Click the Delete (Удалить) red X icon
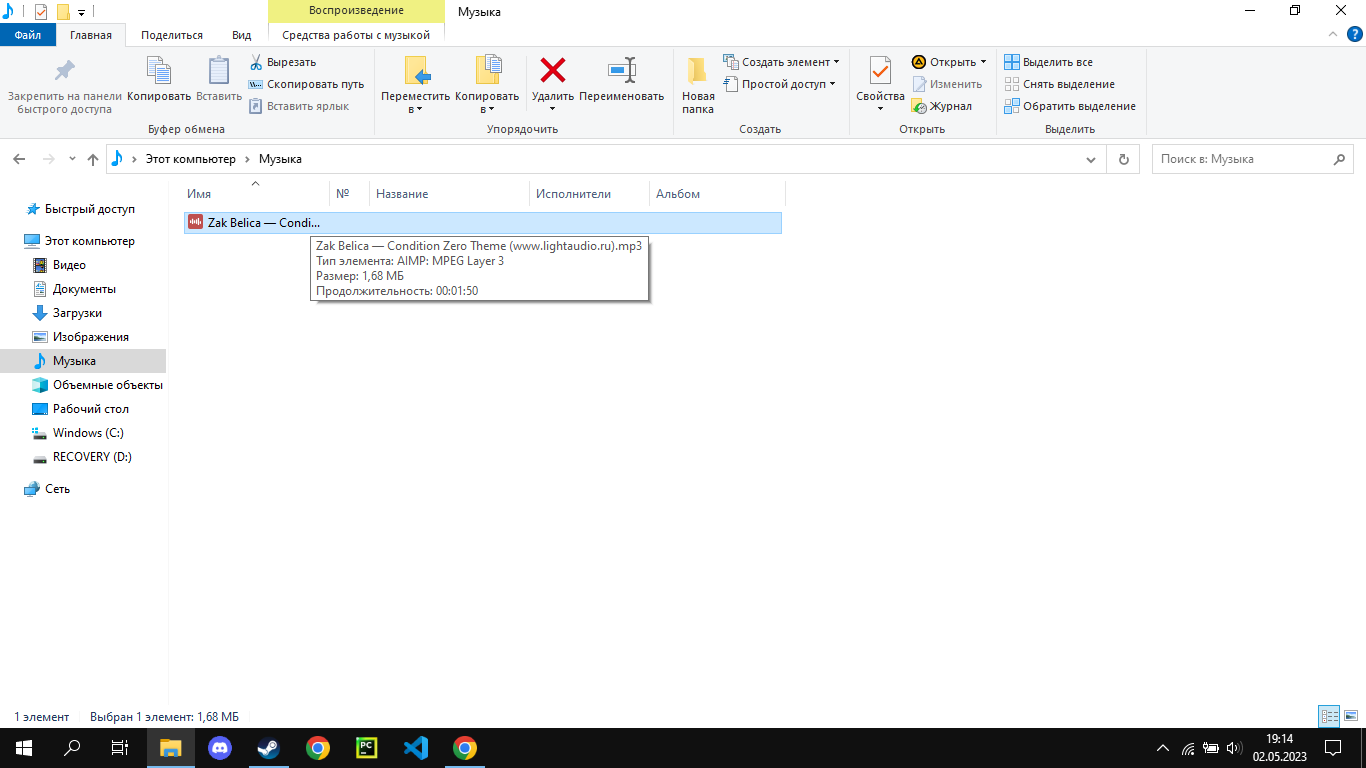 (x=553, y=70)
